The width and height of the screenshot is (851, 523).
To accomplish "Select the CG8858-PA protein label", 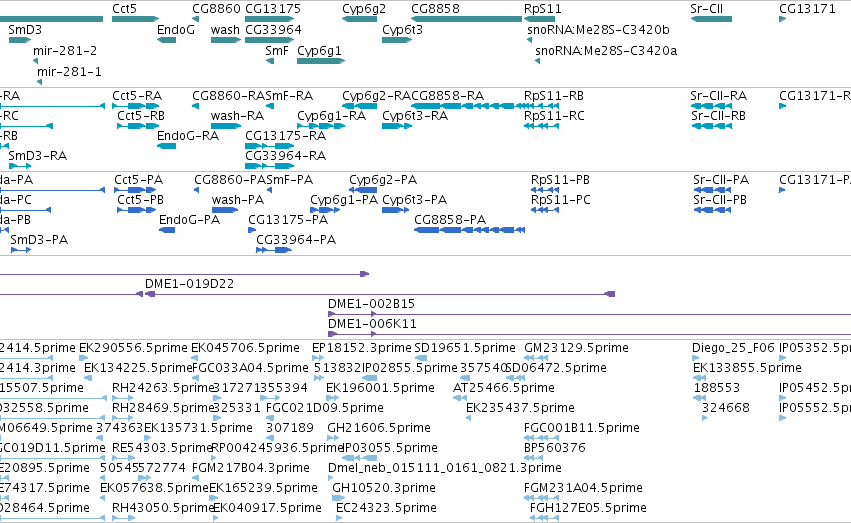I will 450,220.
